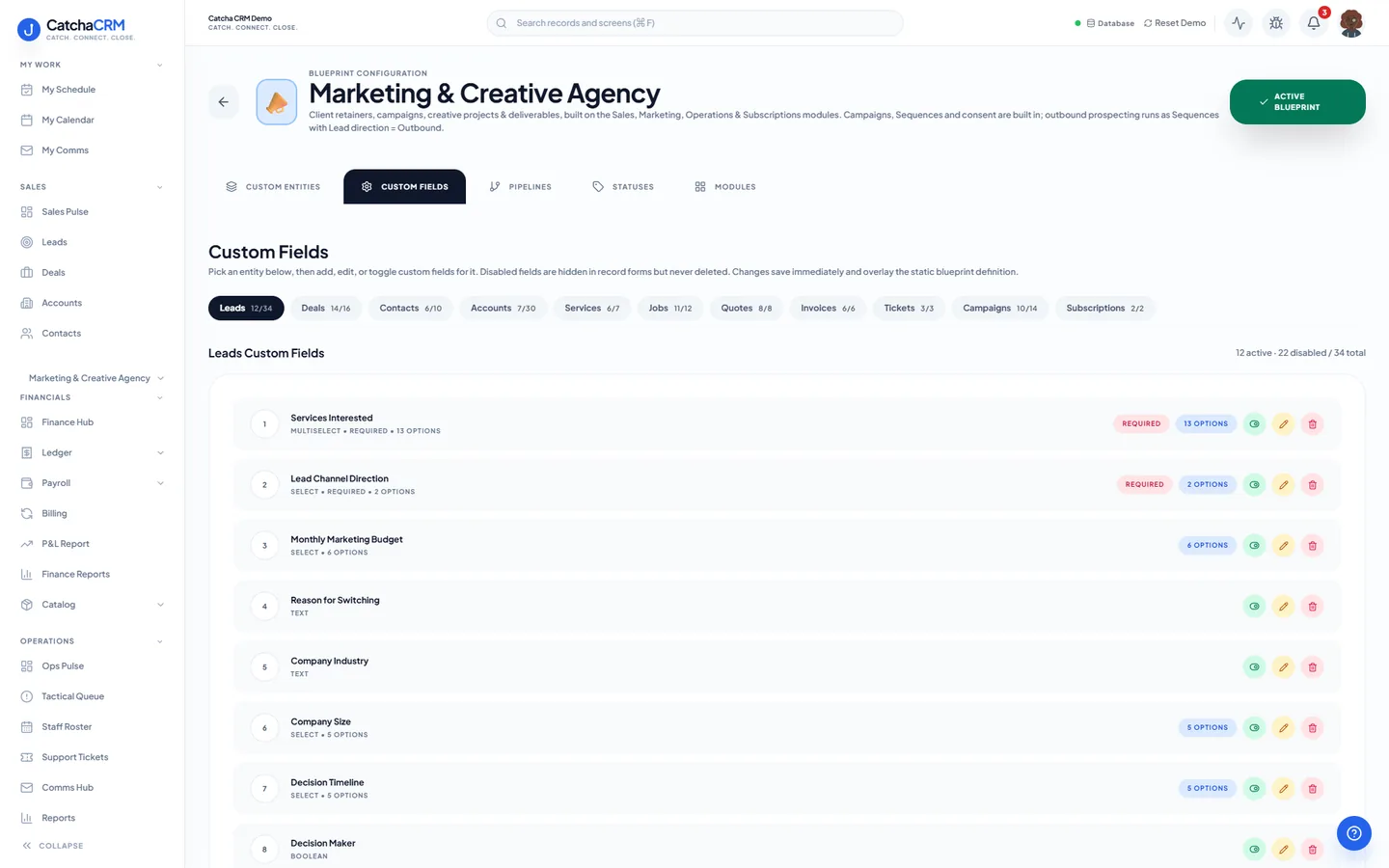The image size is (1389, 868).
Task: Toggle visibility of Decision Maker field
Action: click(x=1254, y=849)
